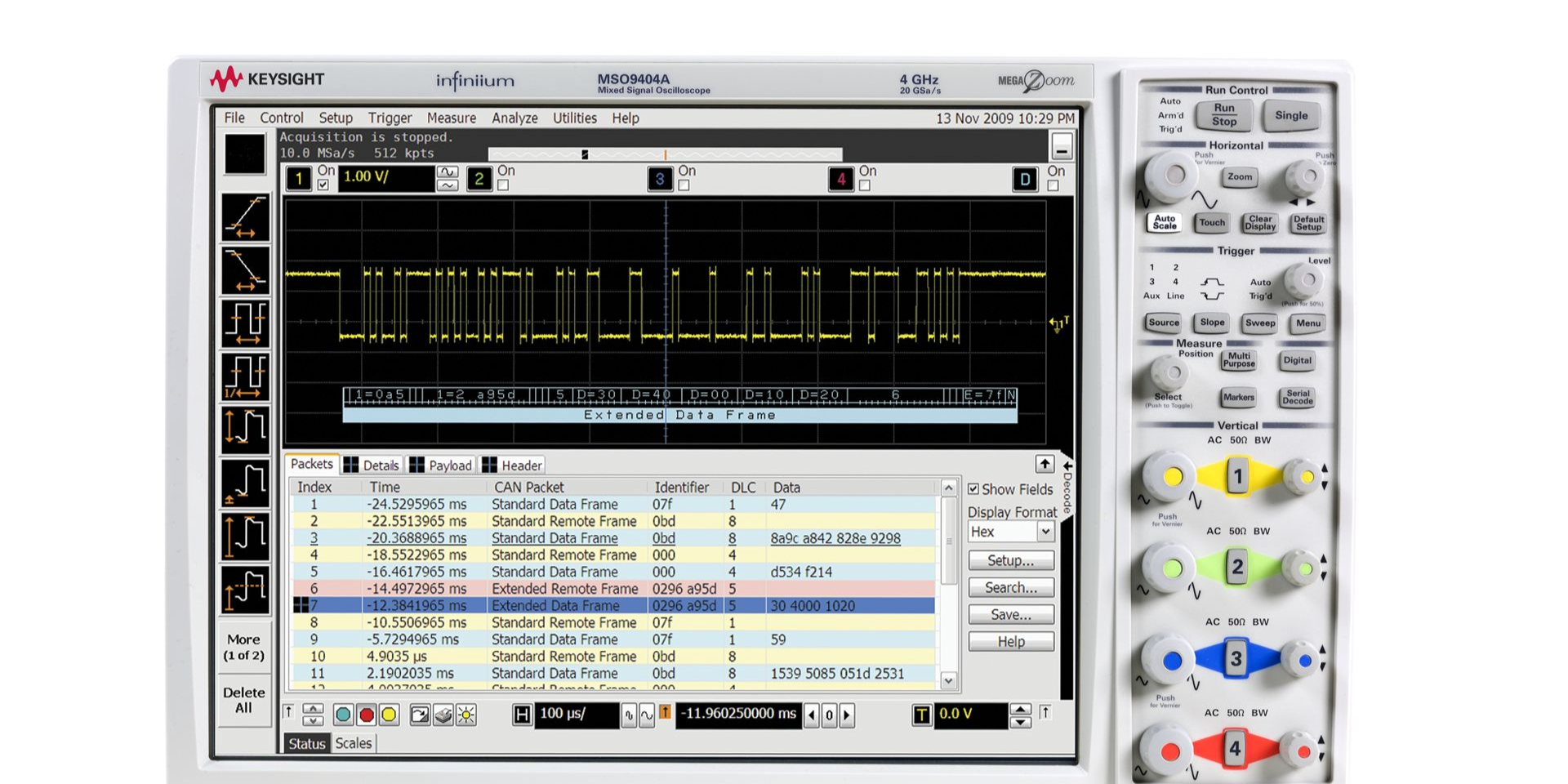Screen dimensions: 1568x784
Task: Open the print icon in the status bar
Action: (x=441, y=714)
